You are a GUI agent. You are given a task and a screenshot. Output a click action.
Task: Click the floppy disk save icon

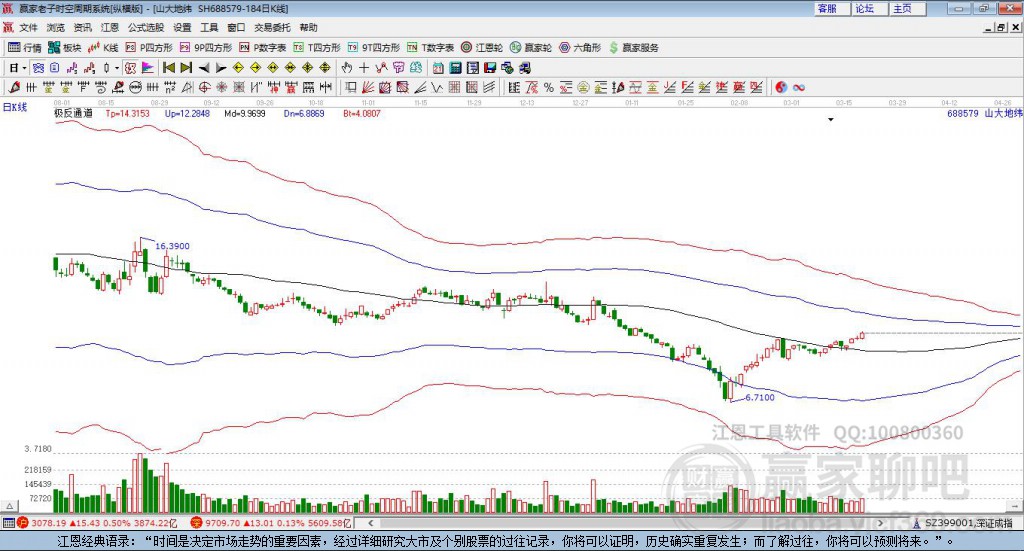490,68
